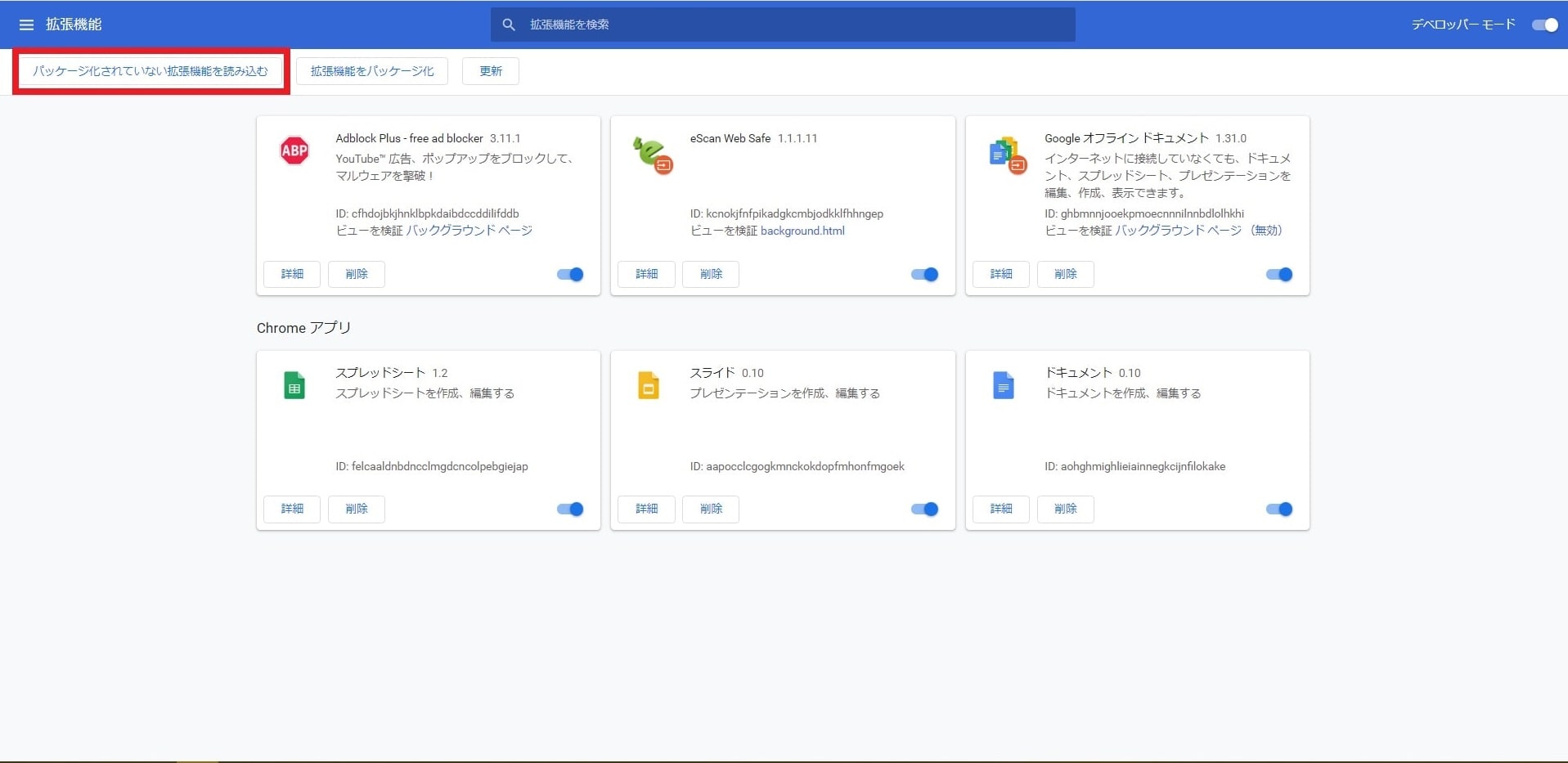
Task: Turn off デベロッパー モード switch
Action: pyautogui.click(x=1545, y=25)
